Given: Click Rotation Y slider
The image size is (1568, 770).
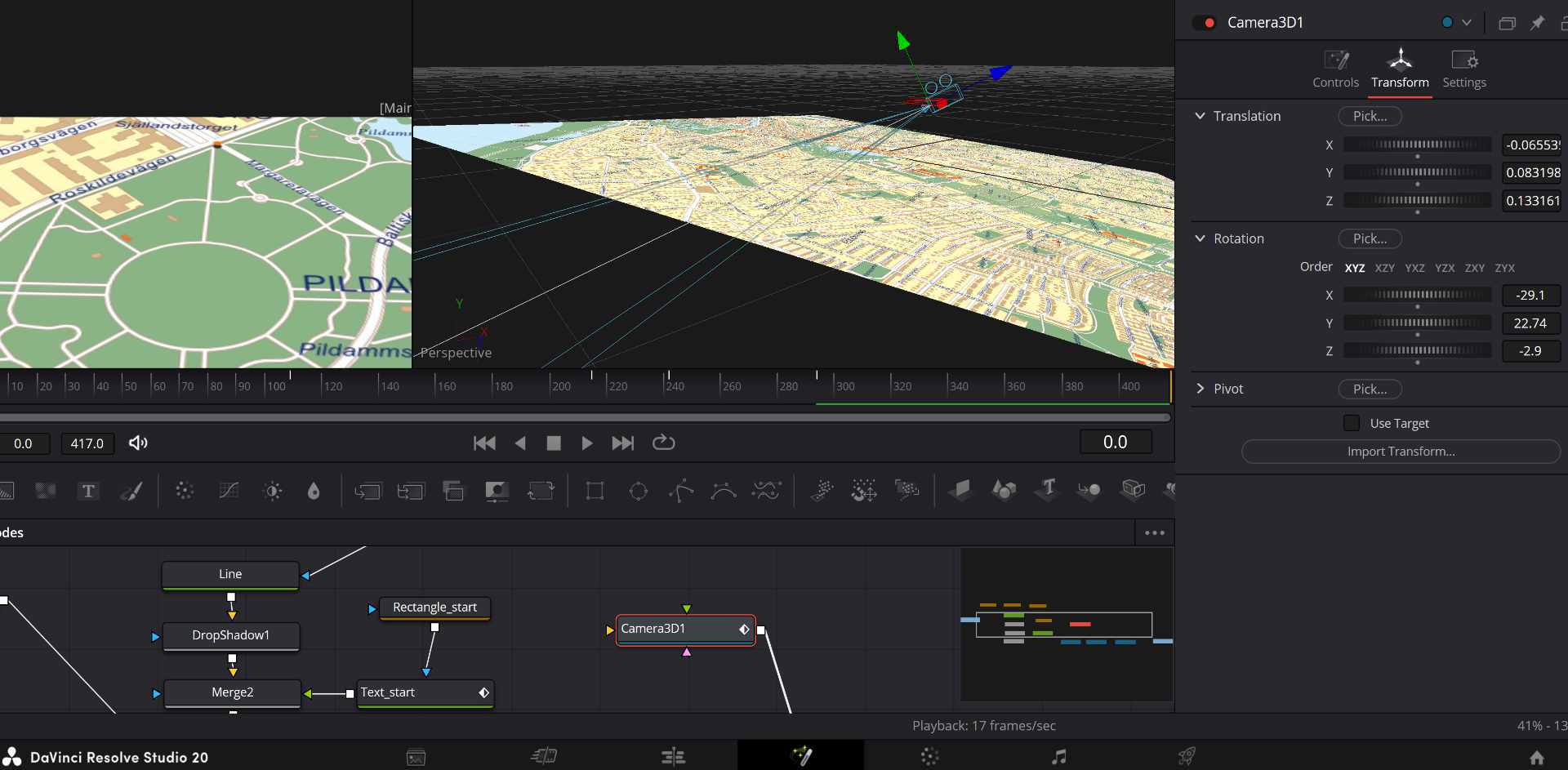Looking at the screenshot, I should [x=1418, y=323].
